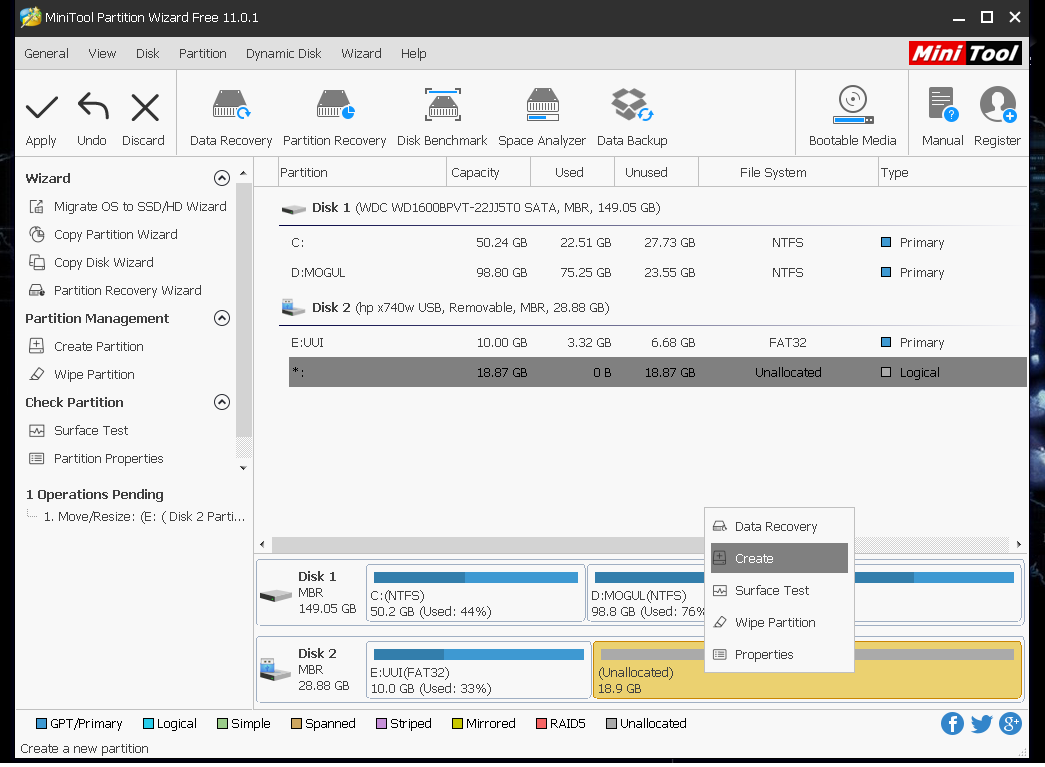Sort by Capacity column header
The image size is (1045, 767).
coord(489,173)
